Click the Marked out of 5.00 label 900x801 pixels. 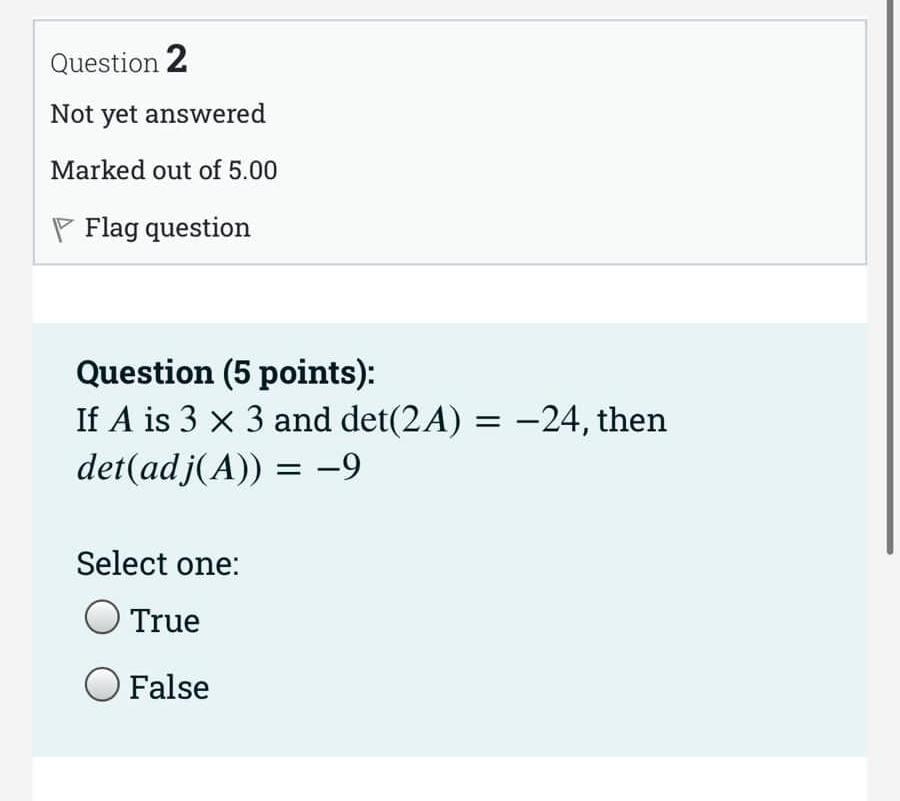coord(164,170)
